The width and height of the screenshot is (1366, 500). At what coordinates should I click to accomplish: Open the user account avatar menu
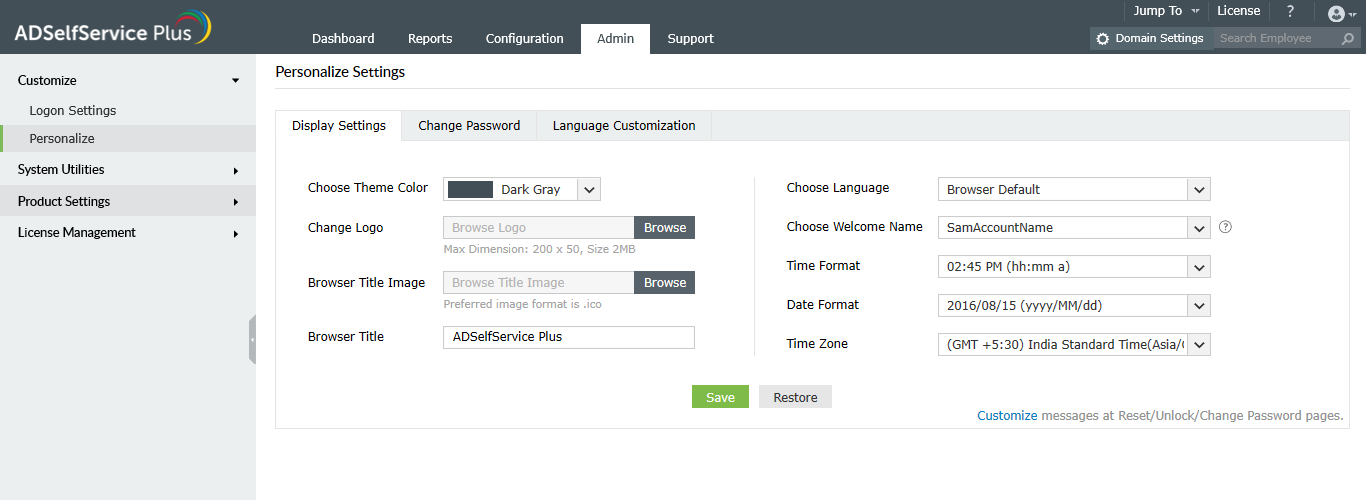pos(1336,13)
